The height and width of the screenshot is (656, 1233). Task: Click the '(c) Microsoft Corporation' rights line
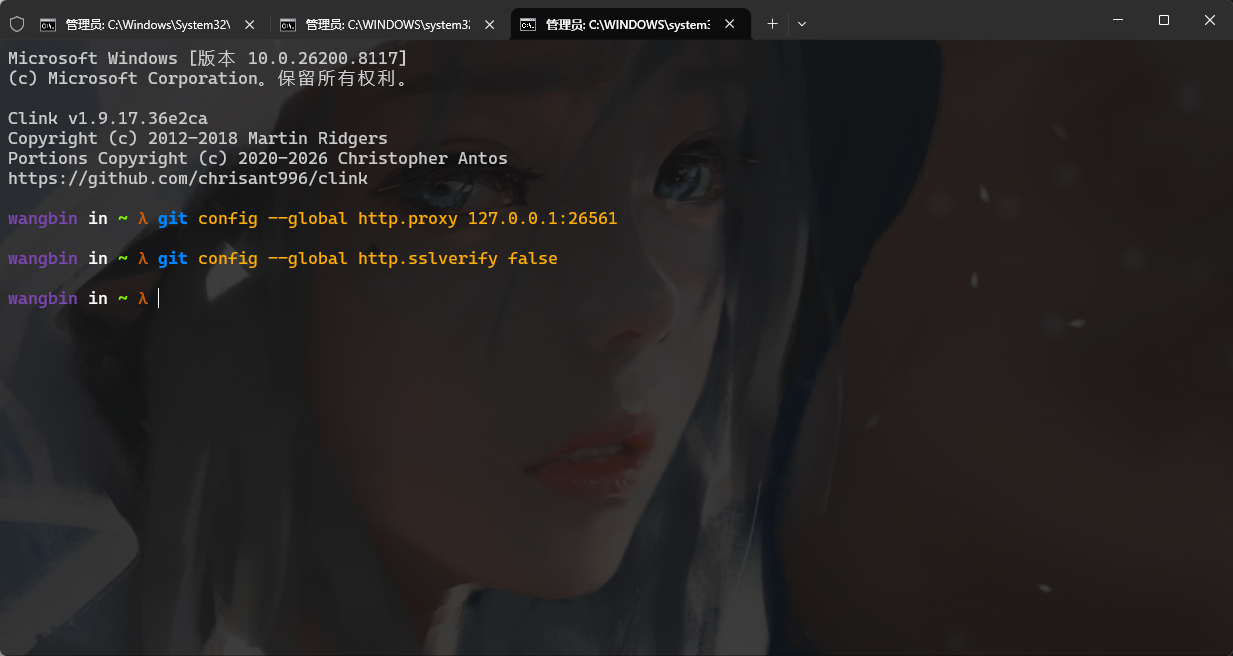tap(208, 79)
